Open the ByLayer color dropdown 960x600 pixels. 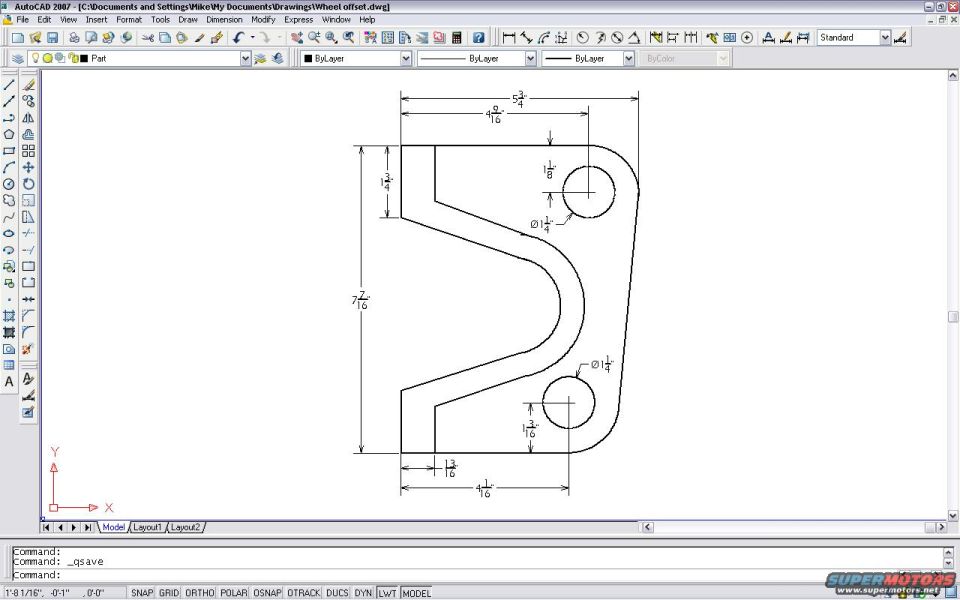(406, 58)
